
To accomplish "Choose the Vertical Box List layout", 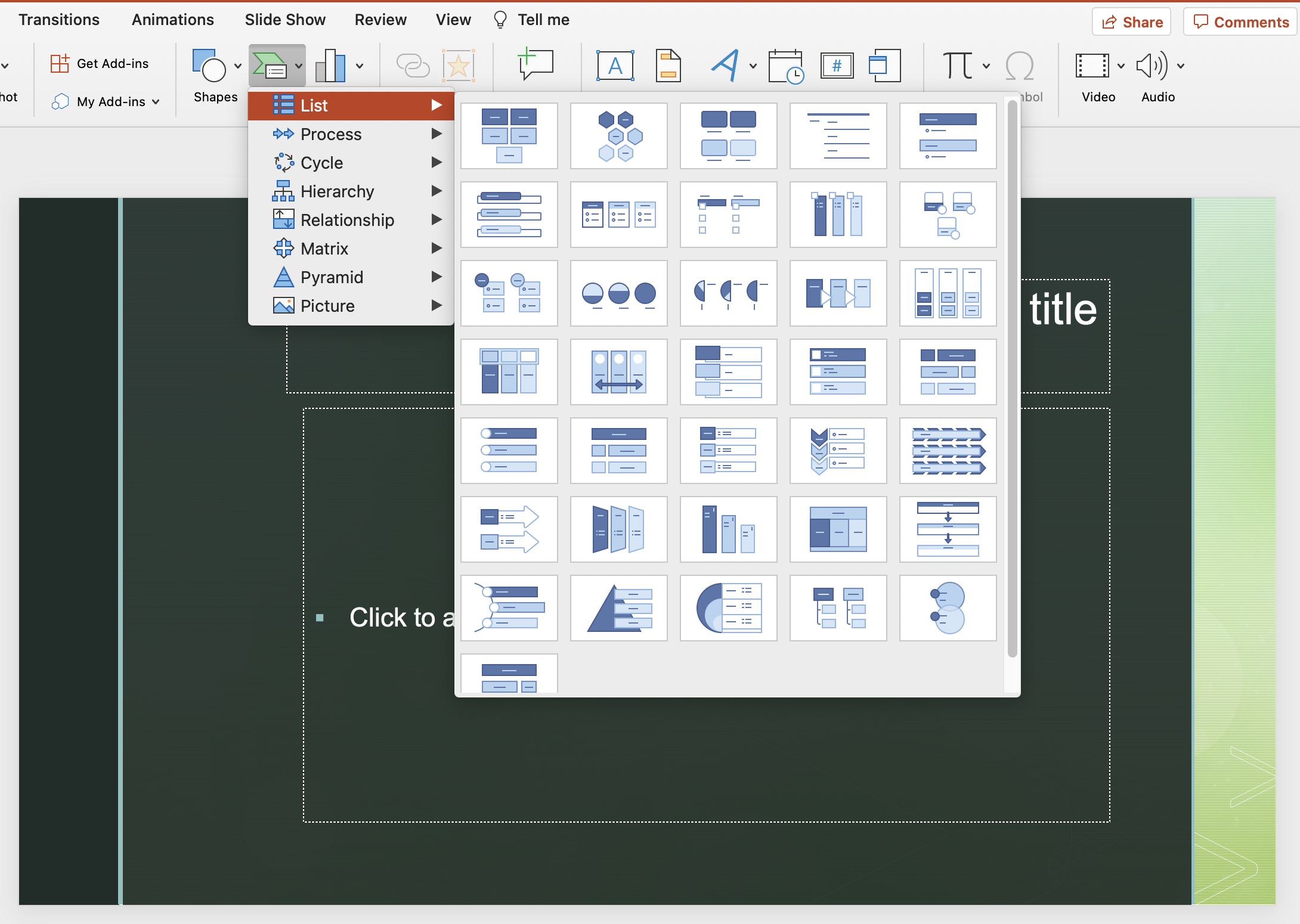I will (509, 215).
